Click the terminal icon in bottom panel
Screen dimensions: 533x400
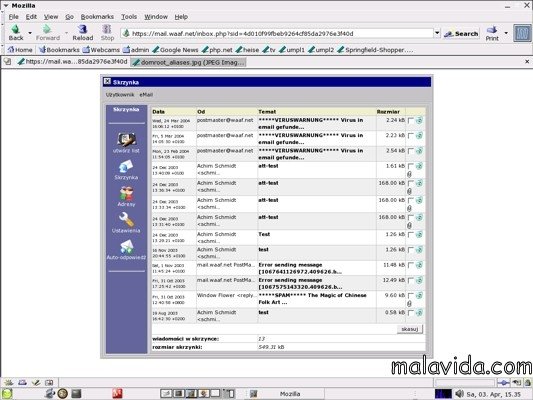tap(76, 394)
